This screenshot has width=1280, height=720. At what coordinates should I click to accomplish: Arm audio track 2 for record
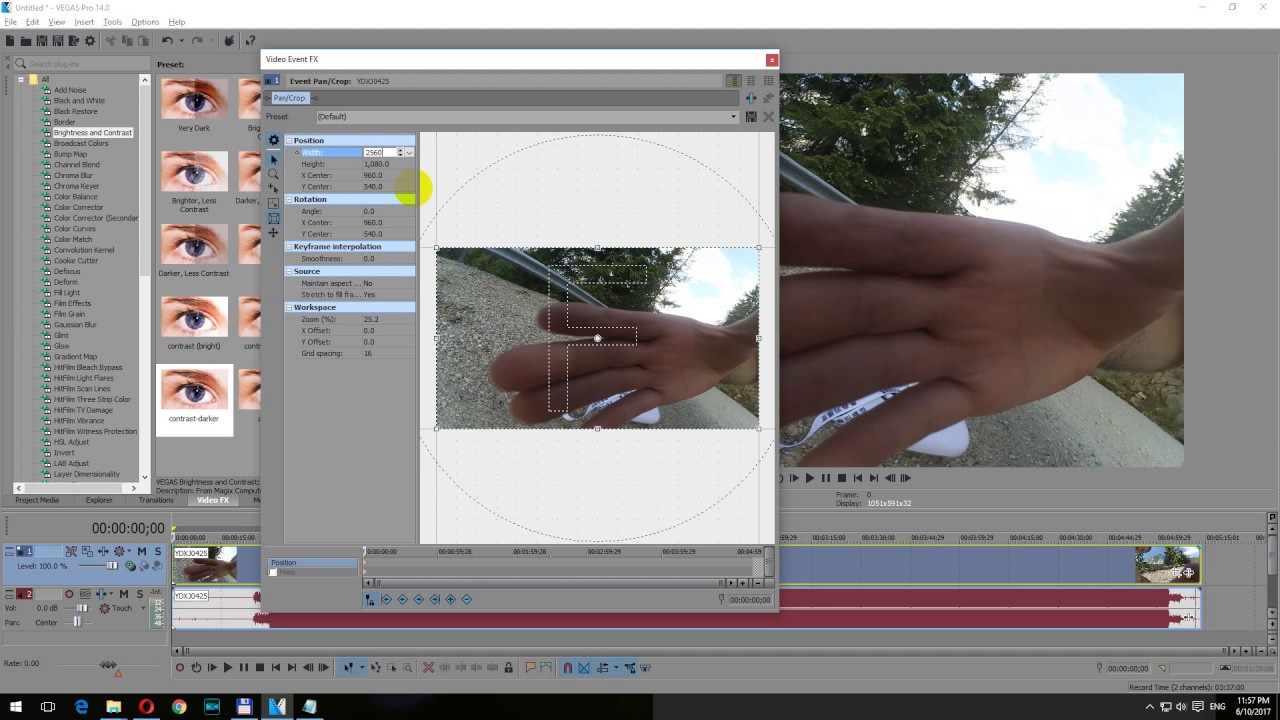pos(69,594)
